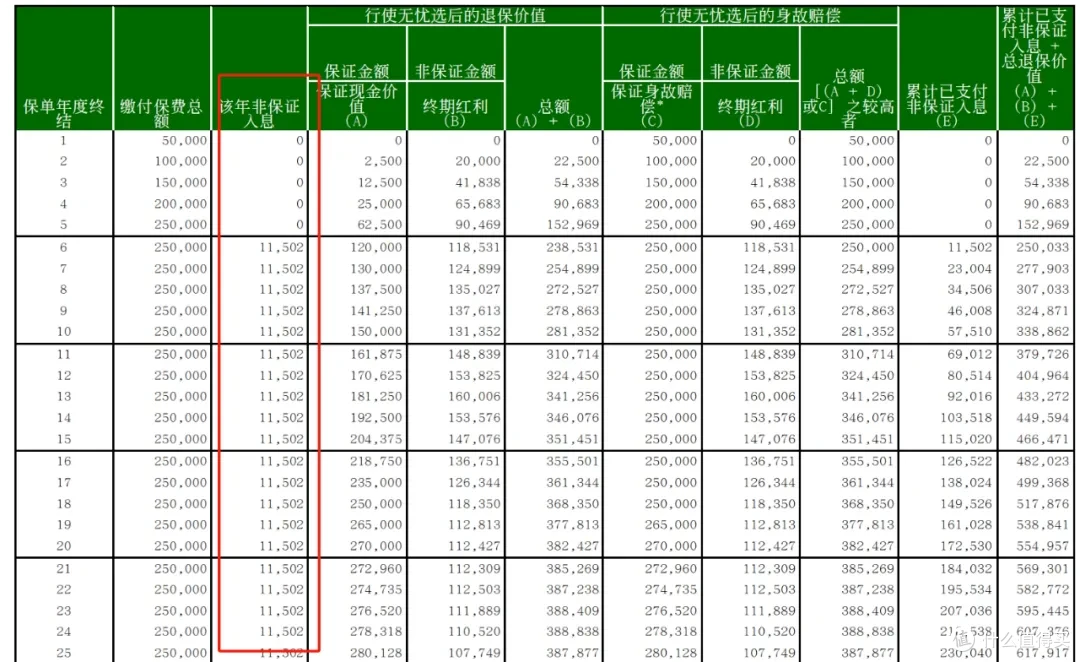Click cumulative income value 115,020

966,439
